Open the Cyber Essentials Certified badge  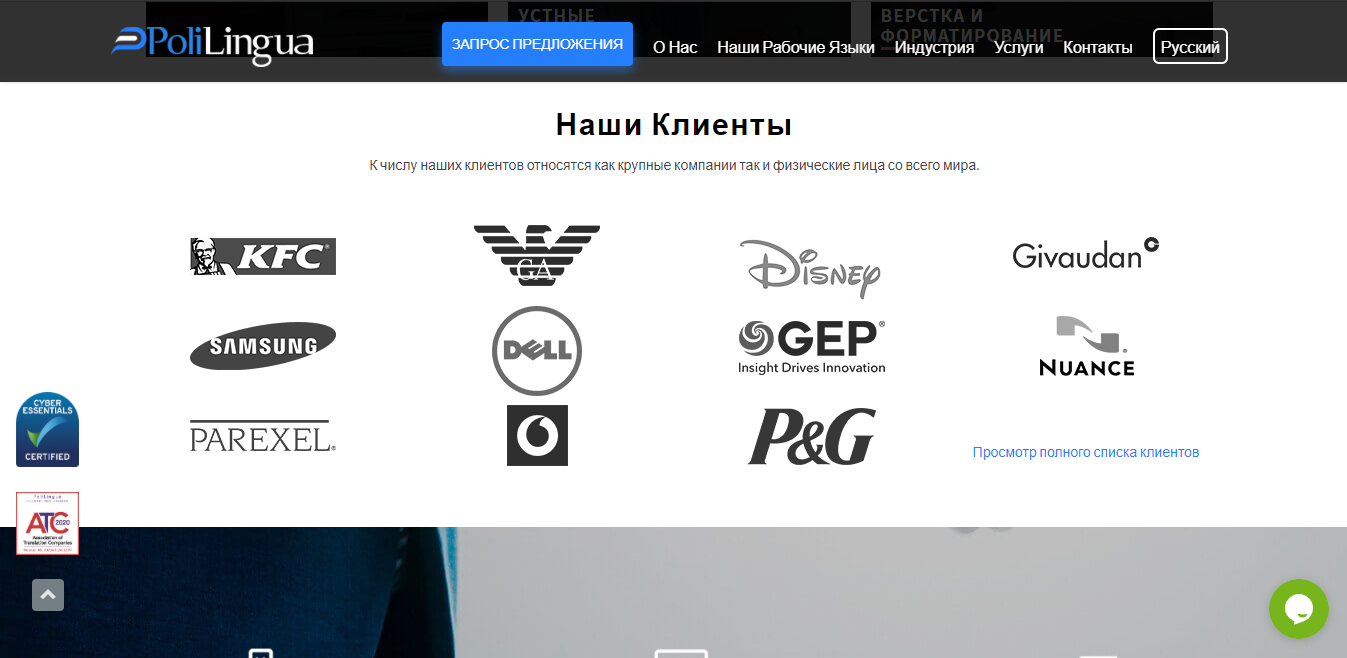pos(47,429)
